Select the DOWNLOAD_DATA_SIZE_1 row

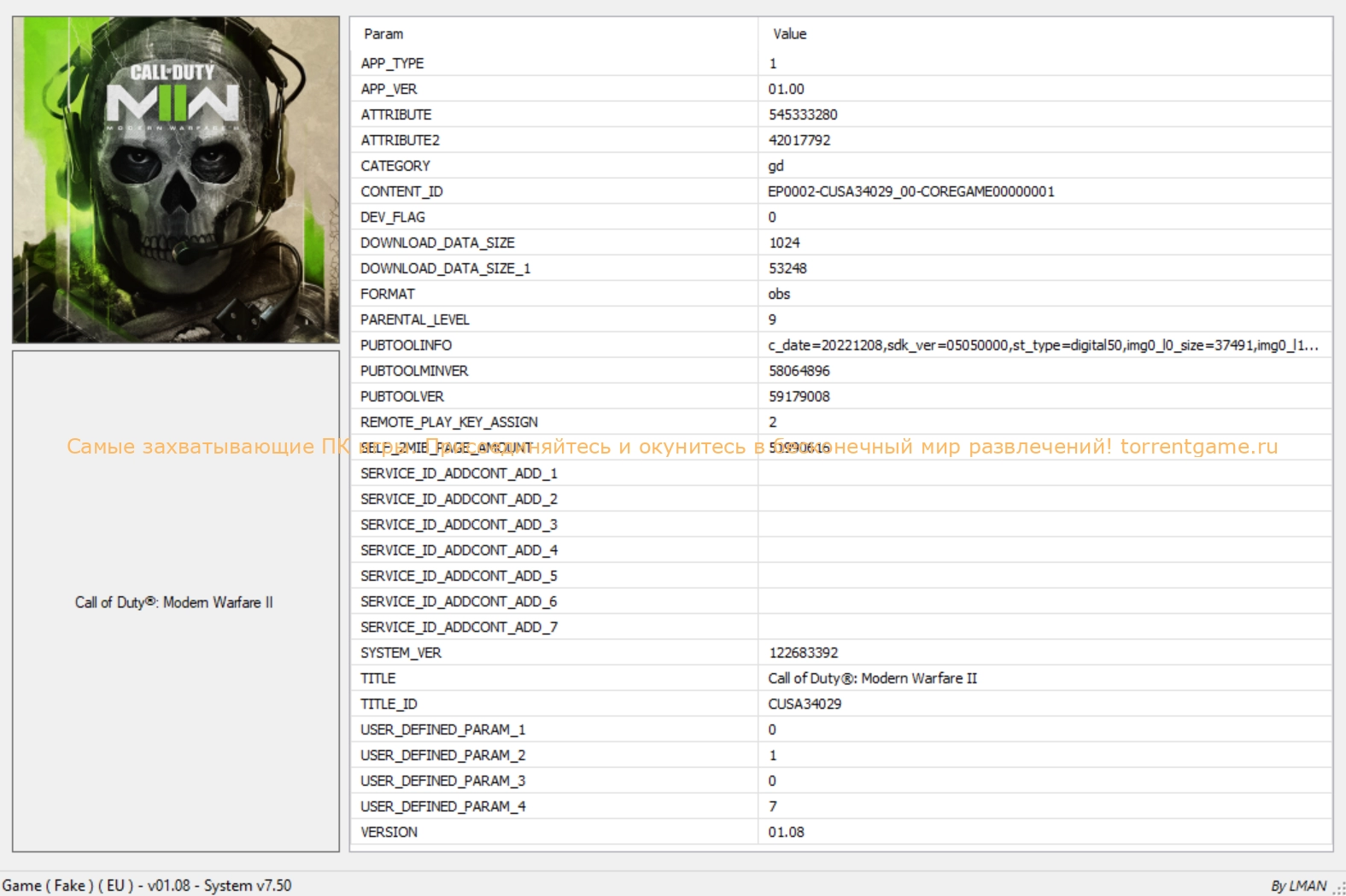tap(445, 268)
